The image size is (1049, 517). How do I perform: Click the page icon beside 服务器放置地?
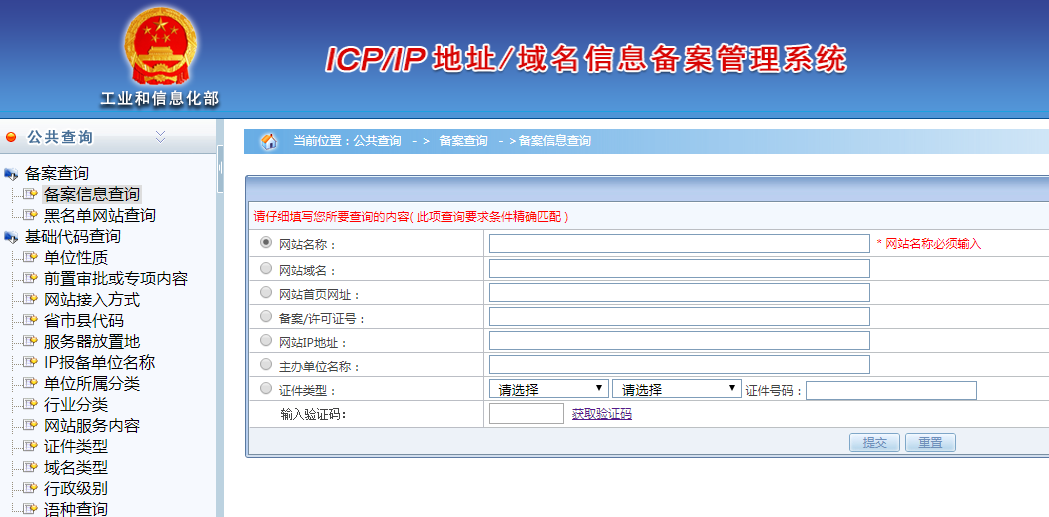(30, 341)
